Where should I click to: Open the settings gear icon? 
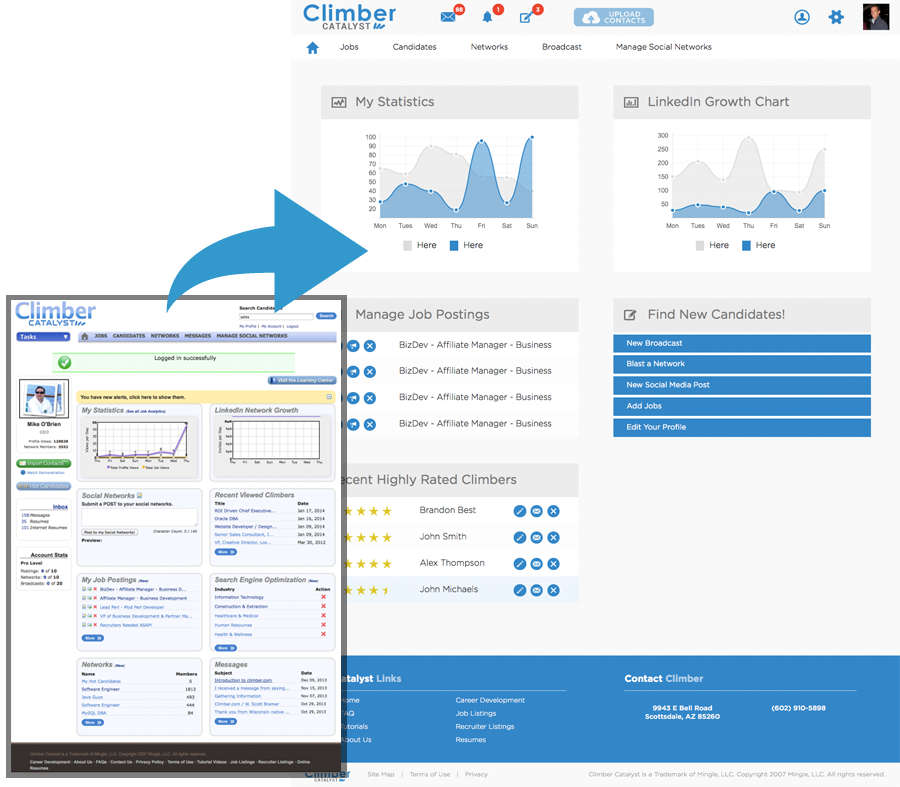point(836,17)
